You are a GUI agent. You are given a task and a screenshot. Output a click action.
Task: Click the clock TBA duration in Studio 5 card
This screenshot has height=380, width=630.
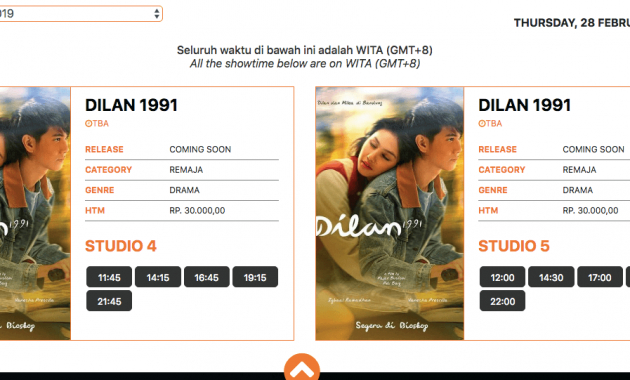point(490,123)
